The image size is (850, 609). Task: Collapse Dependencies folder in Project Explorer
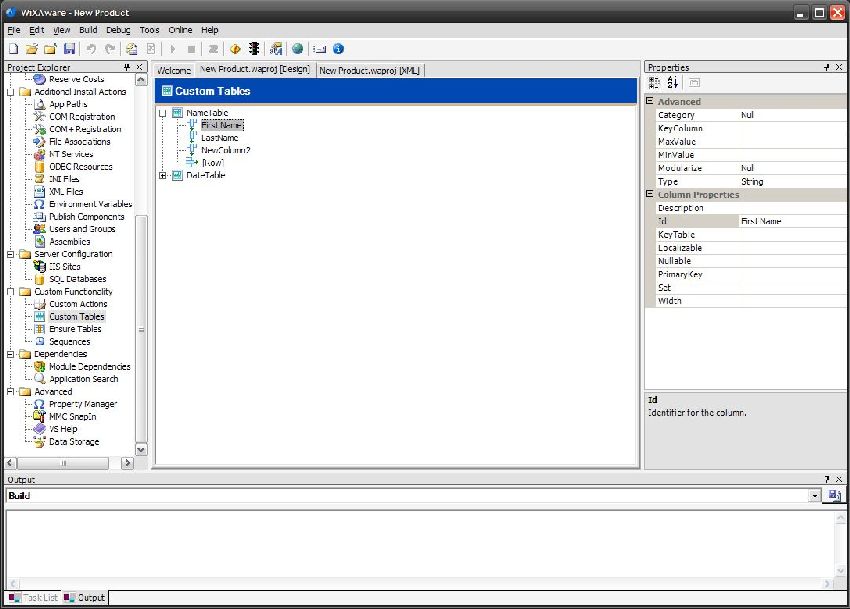(x=10, y=354)
